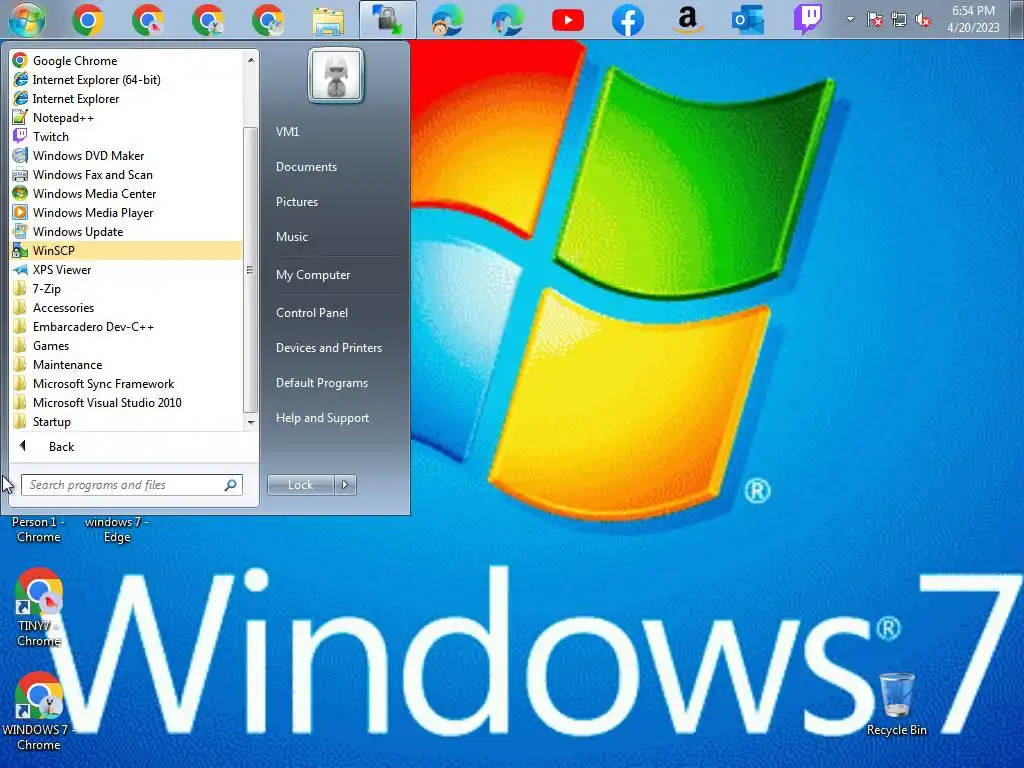Screen dimensions: 1024x768
Task: Launch Twitch from the Start menu list
Action: coord(127,136)
